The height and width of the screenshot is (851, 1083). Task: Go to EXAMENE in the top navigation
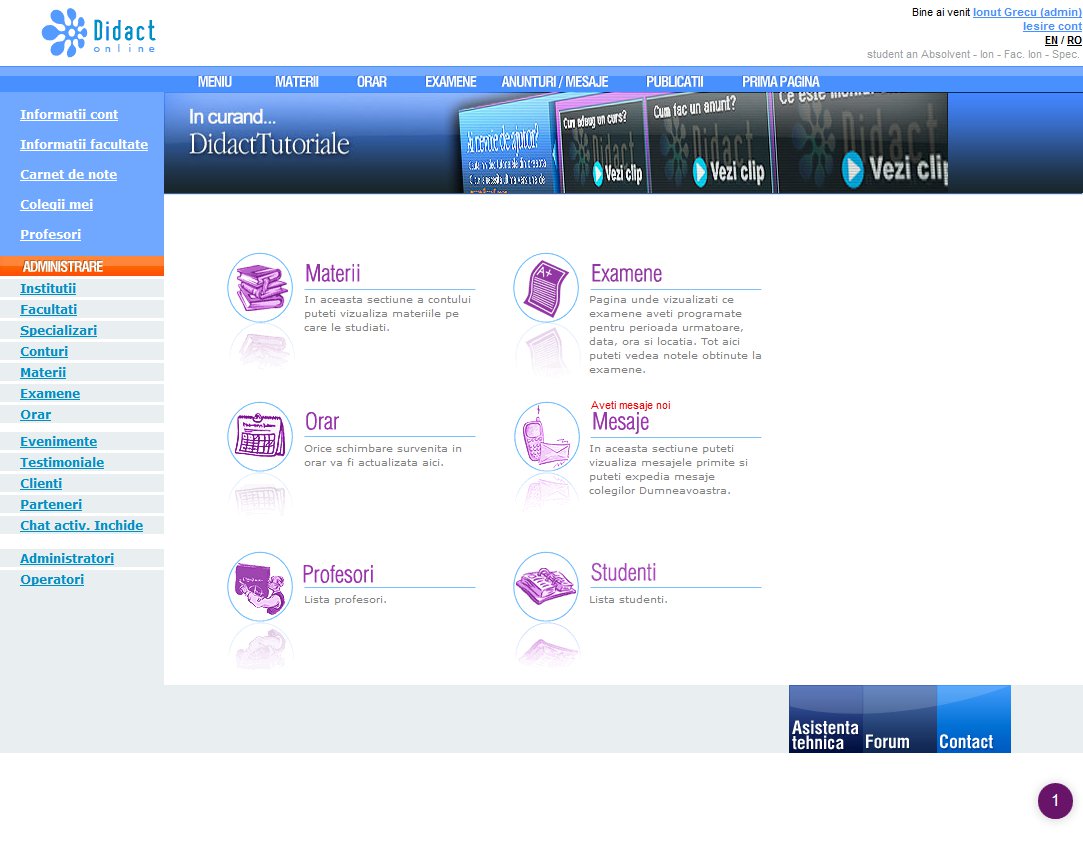(x=451, y=82)
